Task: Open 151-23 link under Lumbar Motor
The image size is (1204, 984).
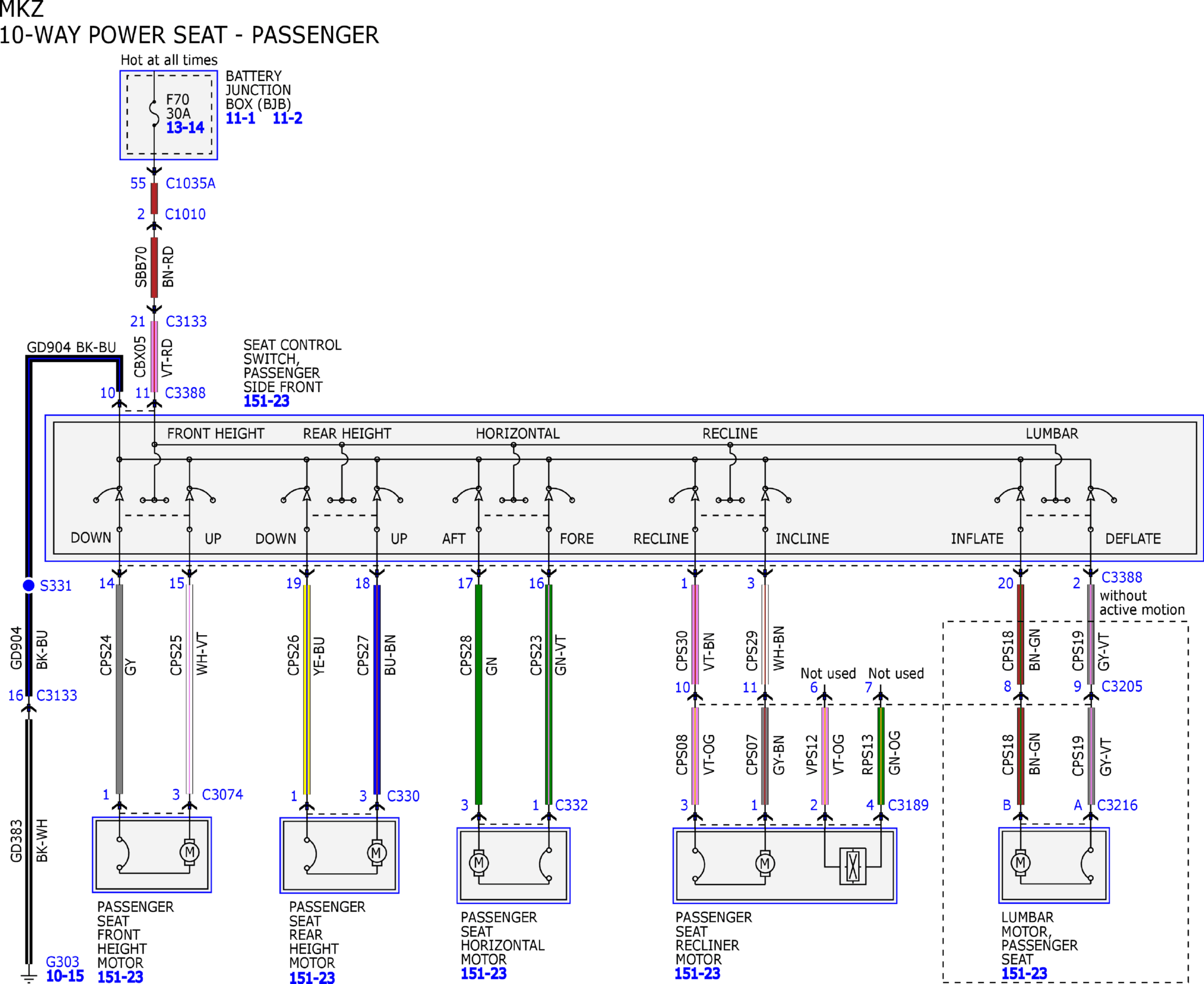Action: tap(1024, 974)
